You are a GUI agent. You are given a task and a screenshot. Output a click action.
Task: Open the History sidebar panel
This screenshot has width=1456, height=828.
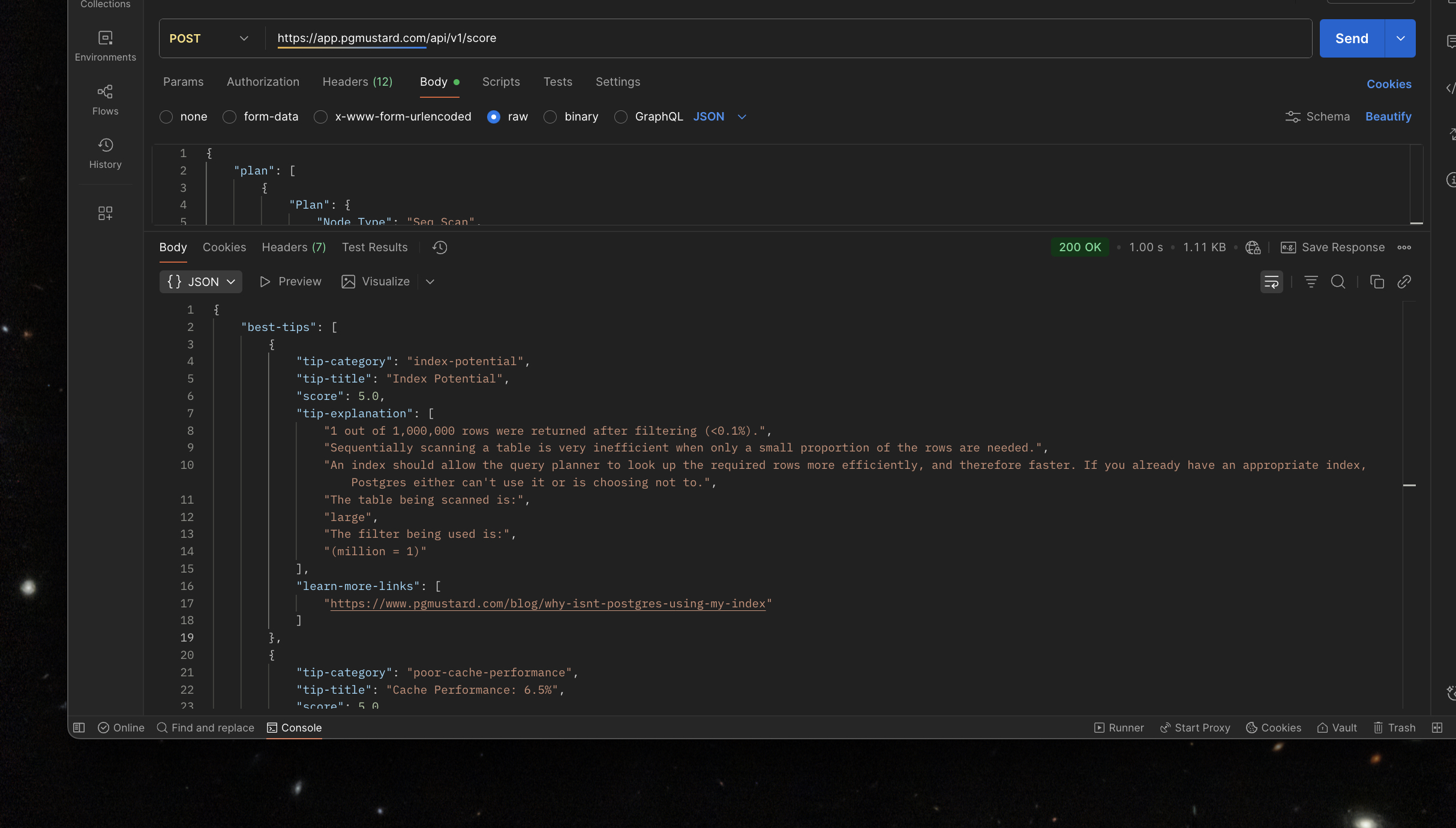tap(105, 153)
